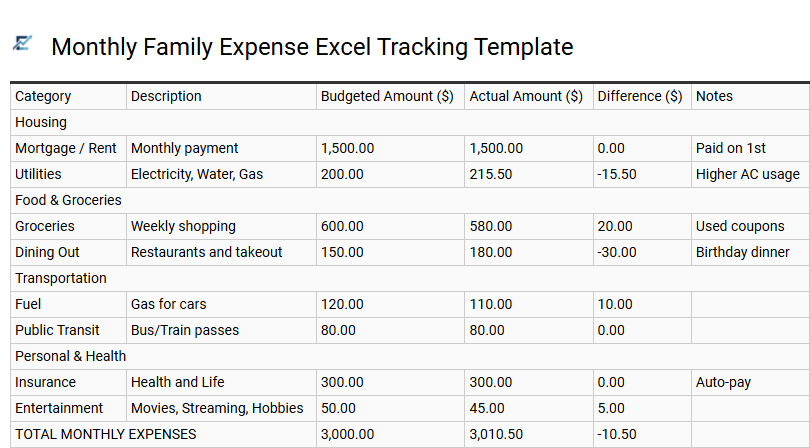
Task: Select the Notes column header
Action: [751, 96]
